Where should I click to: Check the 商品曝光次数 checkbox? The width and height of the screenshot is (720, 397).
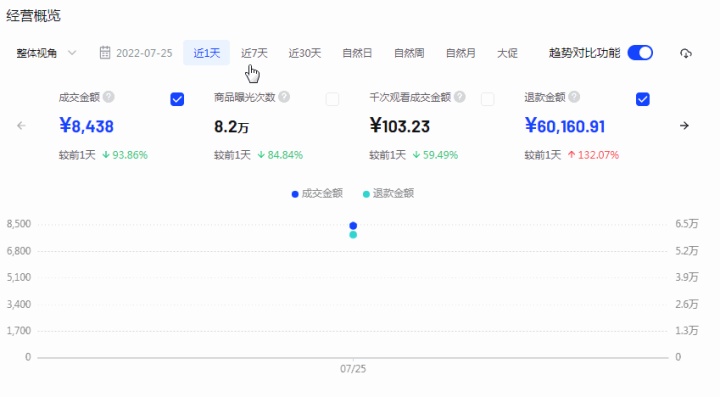tap(332, 99)
